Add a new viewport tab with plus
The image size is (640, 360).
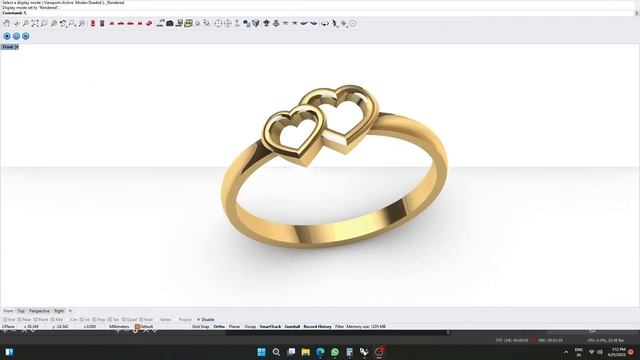[x=70, y=311]
